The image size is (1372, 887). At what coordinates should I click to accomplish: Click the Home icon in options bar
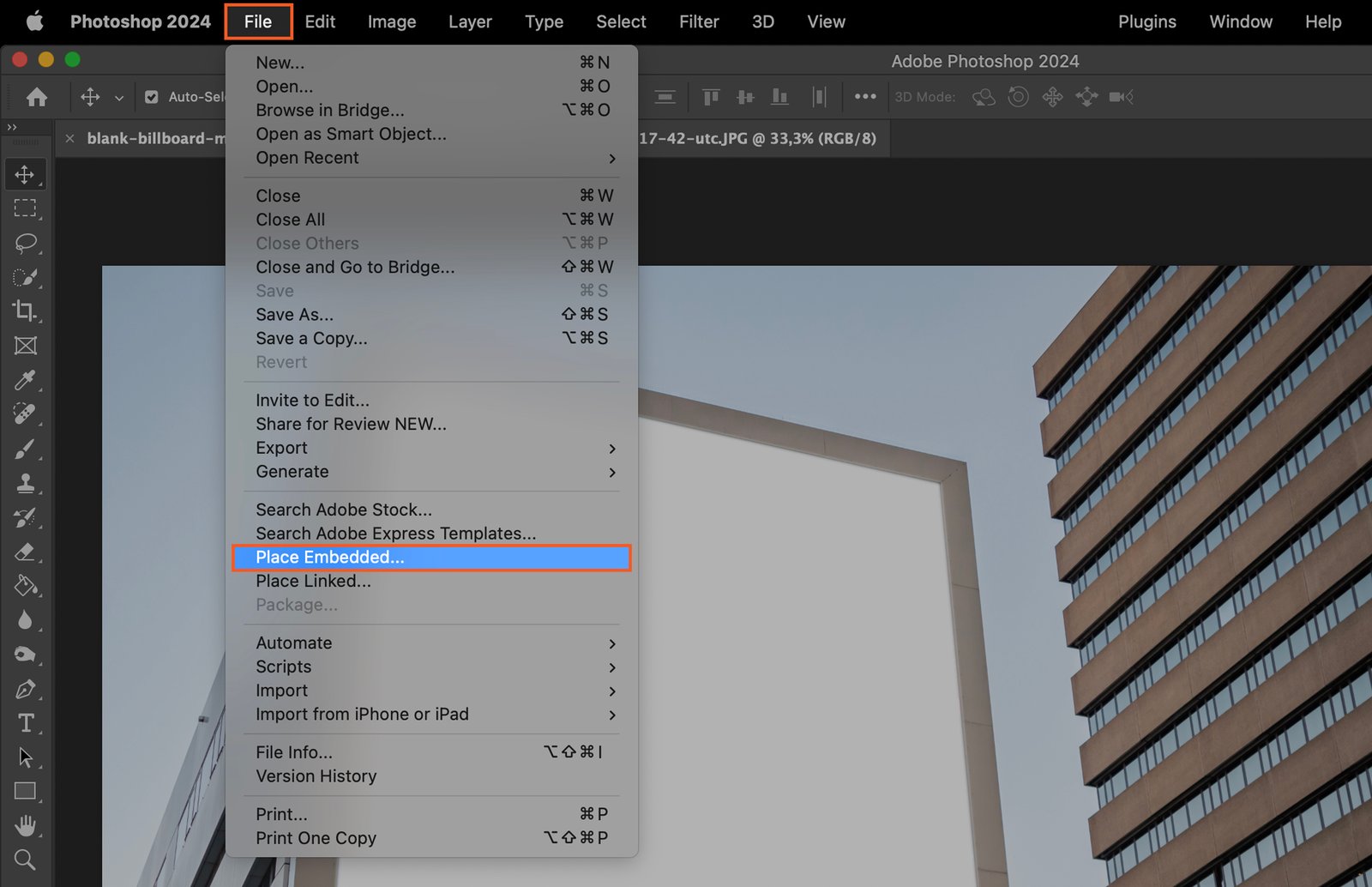37,97
